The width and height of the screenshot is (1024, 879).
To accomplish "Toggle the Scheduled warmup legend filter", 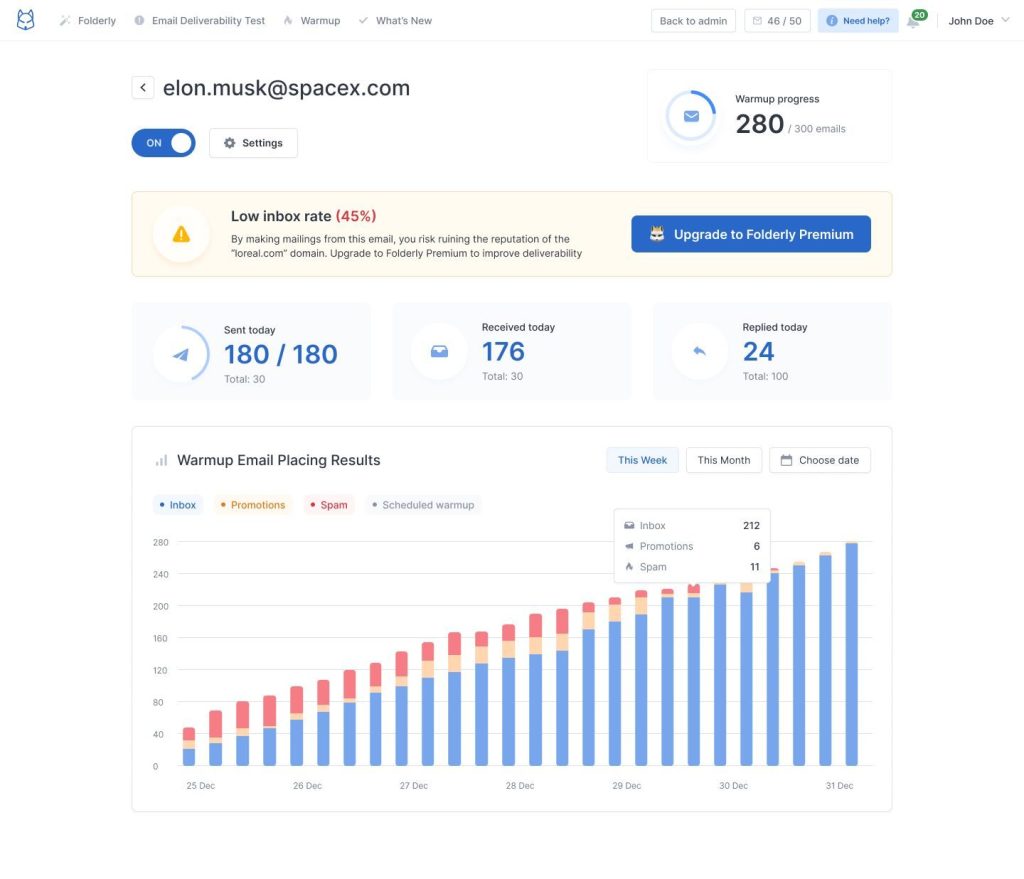I will (x=423, y=505).
